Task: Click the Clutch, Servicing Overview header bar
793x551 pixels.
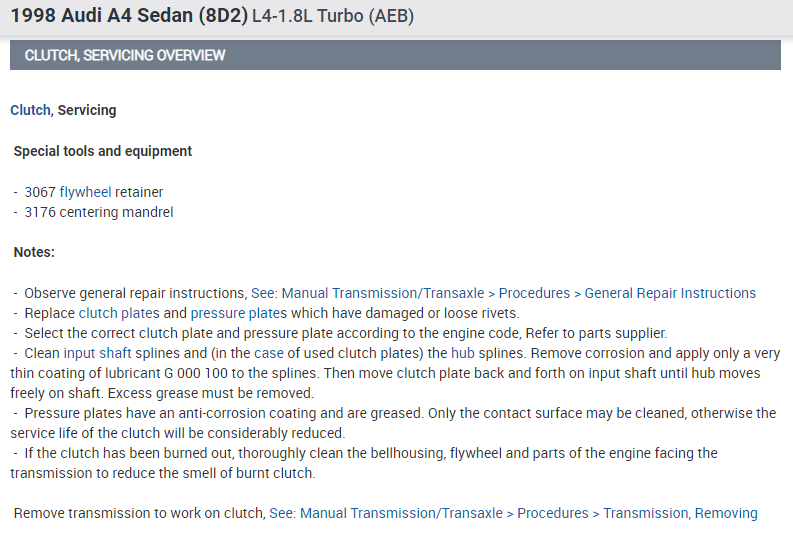Action: [395, 55]
